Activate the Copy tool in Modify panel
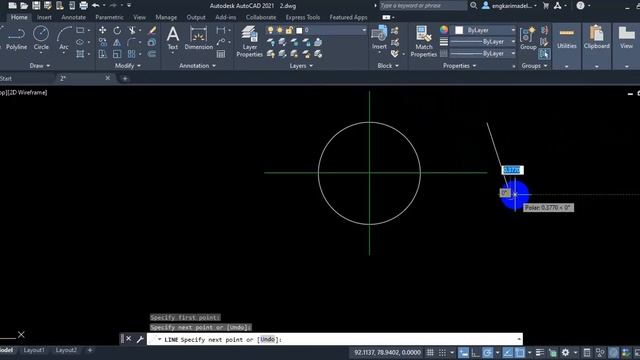The height and width of the screenshot is (360, 640). [x=102, y=42]
